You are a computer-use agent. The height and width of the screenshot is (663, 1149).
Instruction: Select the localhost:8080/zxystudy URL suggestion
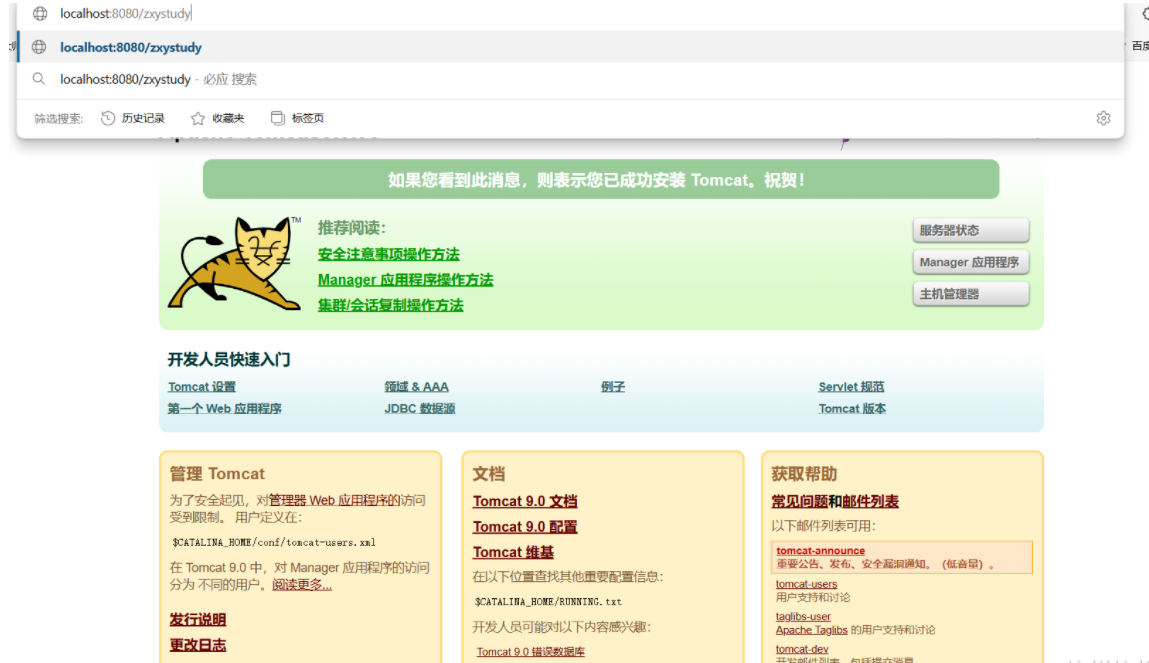[x=572, y=47]
